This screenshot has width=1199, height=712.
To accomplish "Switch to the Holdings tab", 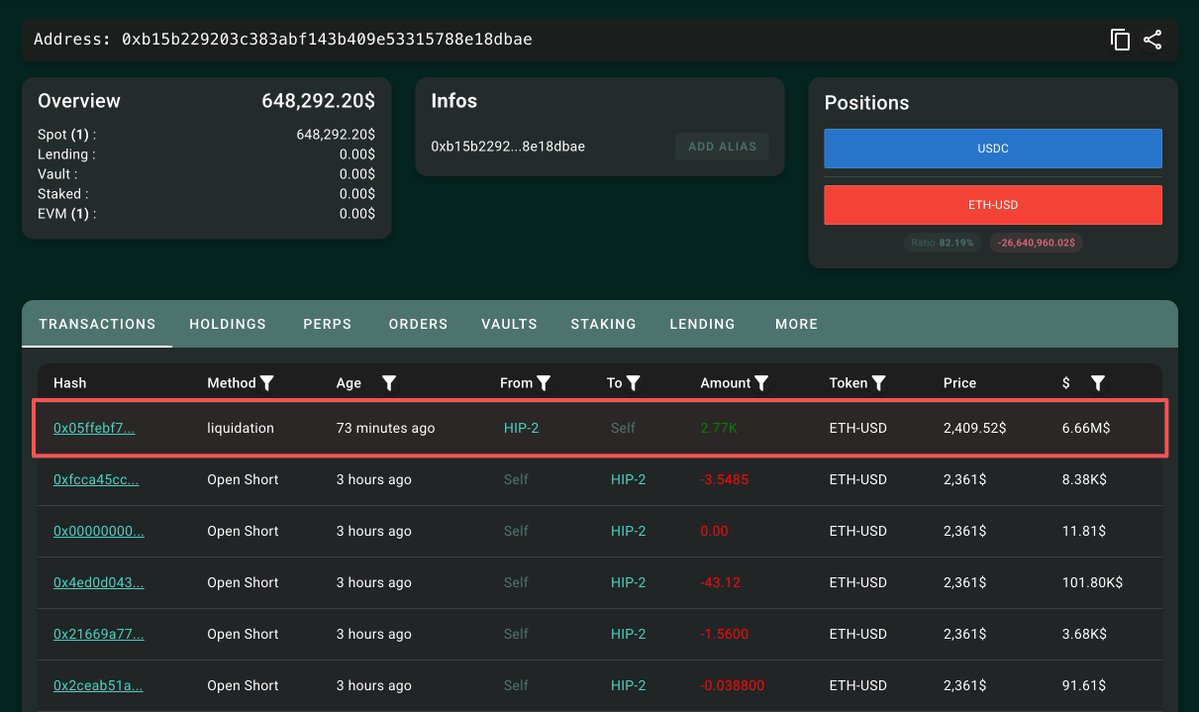I will coord(228,324).
